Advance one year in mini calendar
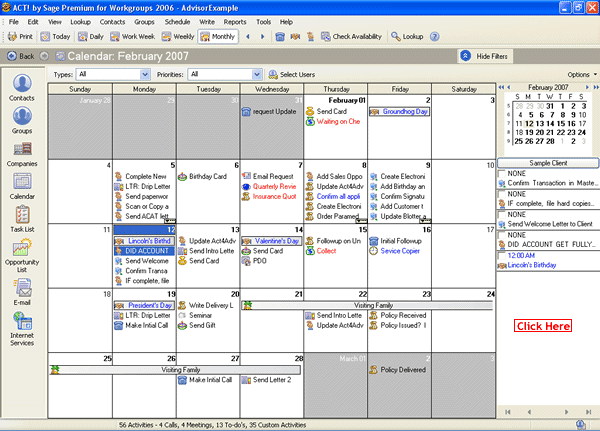Image resolution: width=600 pixels, height=431 pixels. (596, 88)
